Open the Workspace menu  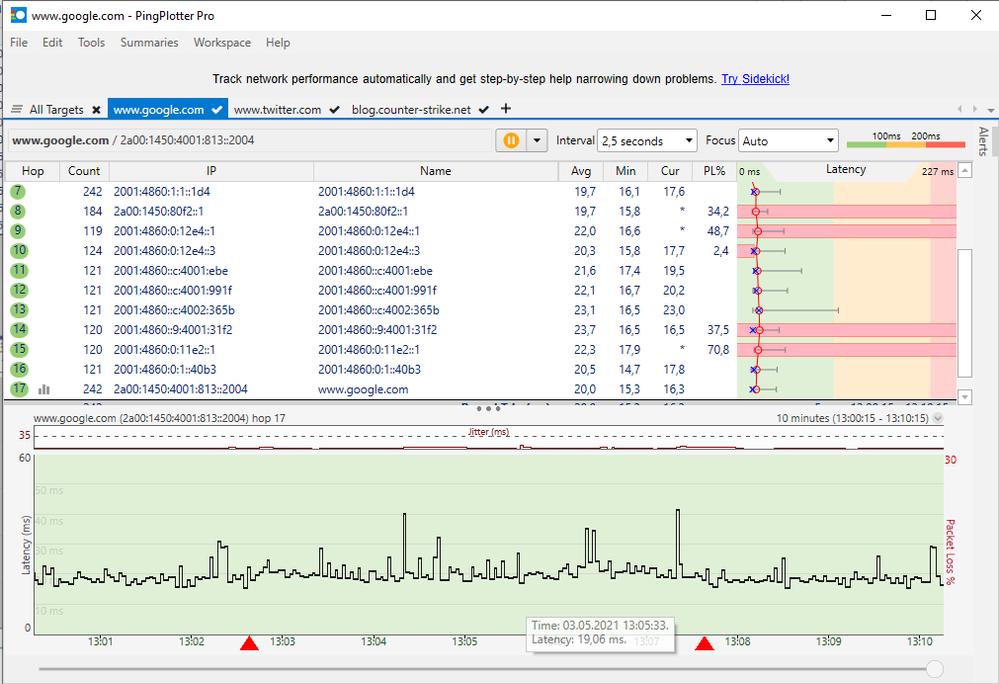222,43
